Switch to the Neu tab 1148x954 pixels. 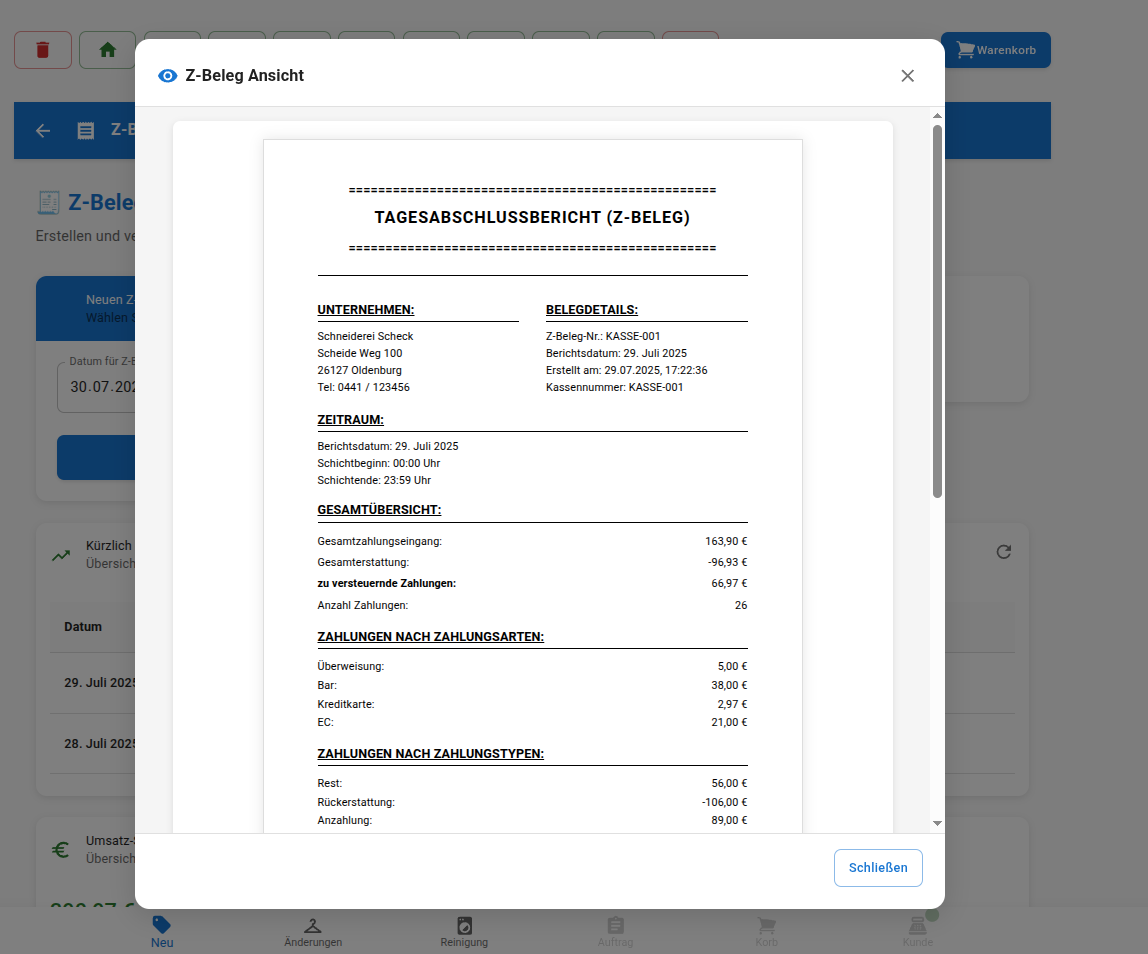161,930
